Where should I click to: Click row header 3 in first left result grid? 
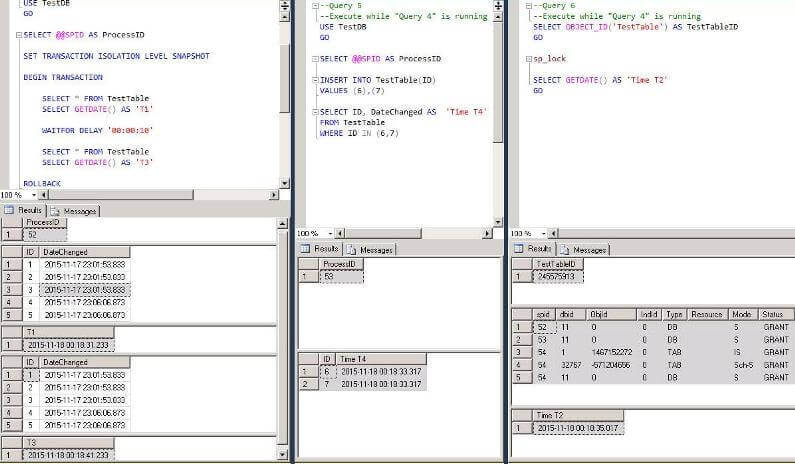[12, 290]
